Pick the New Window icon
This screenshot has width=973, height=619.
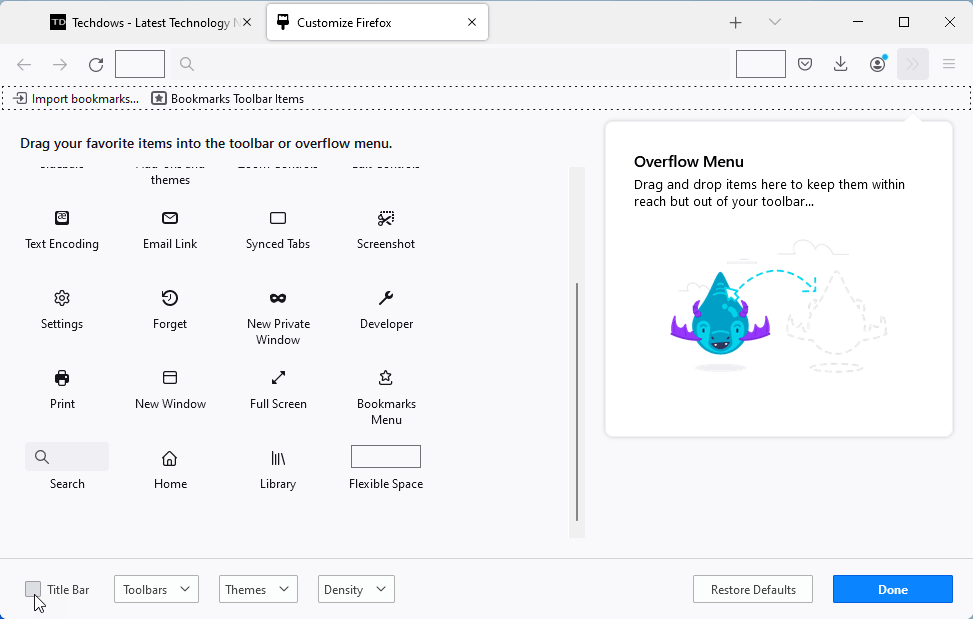pyautogui.click(x=170, y=378)
